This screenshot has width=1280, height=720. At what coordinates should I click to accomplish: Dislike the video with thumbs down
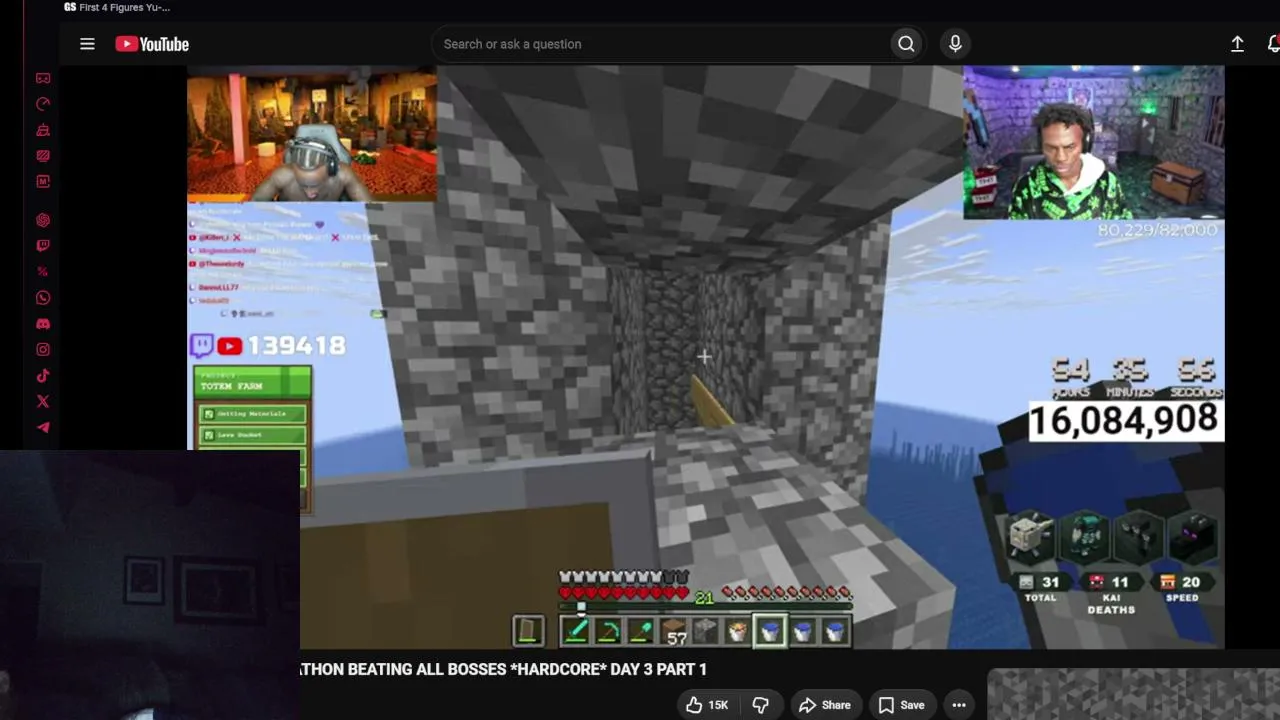760,705
